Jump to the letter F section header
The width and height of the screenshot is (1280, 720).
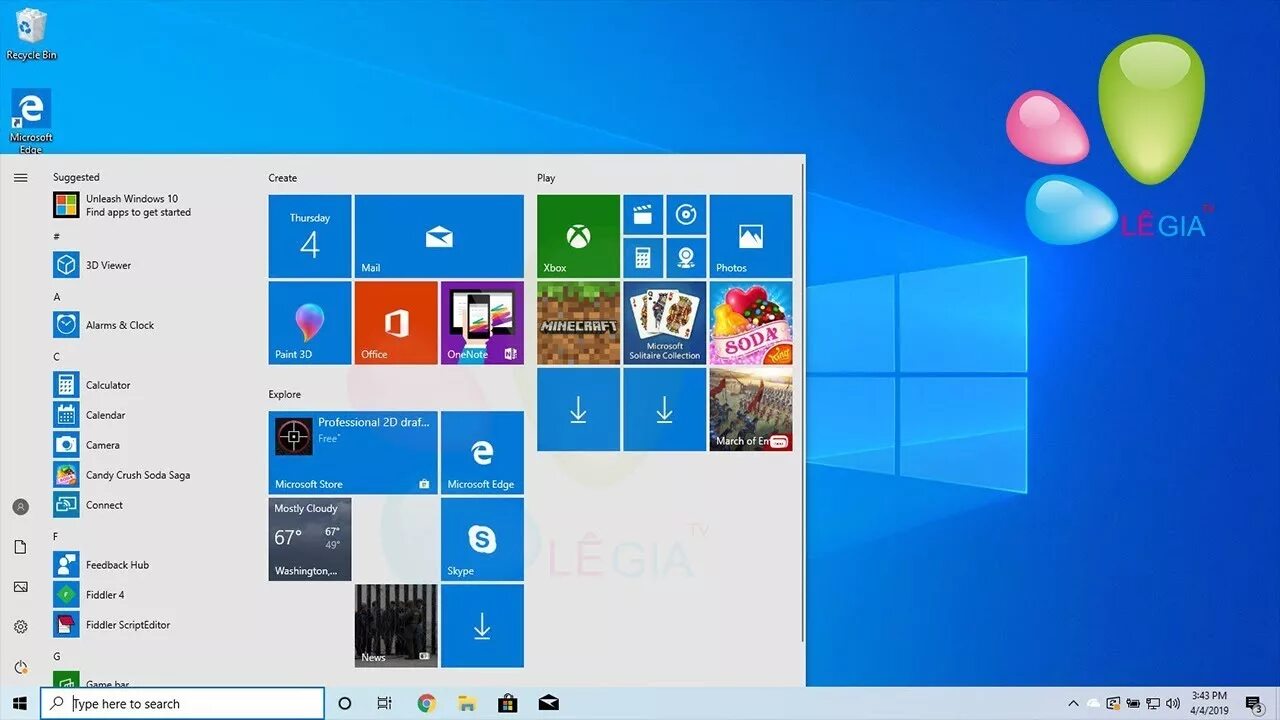click(56, 537)
